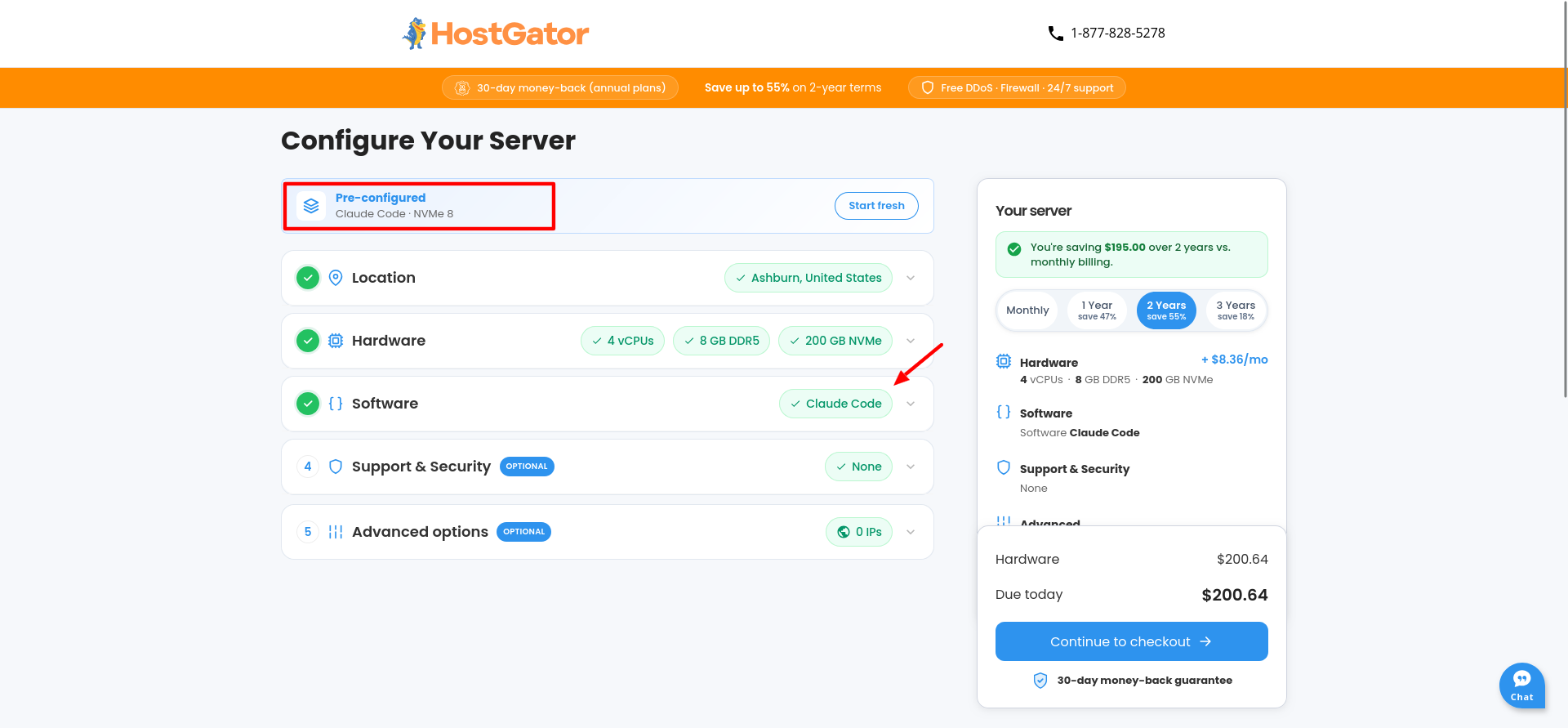Screen dimensions: 1568x728
Task: Select Monthly billing term
Action: click(1027, 310)
